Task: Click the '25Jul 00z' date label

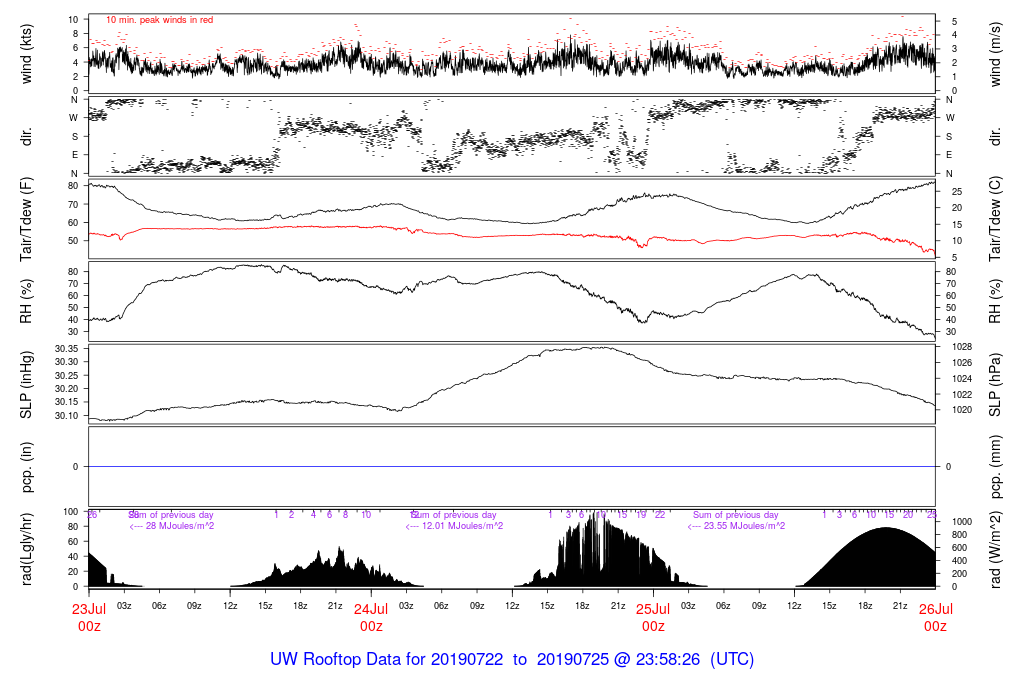Action: pos(653,618)
